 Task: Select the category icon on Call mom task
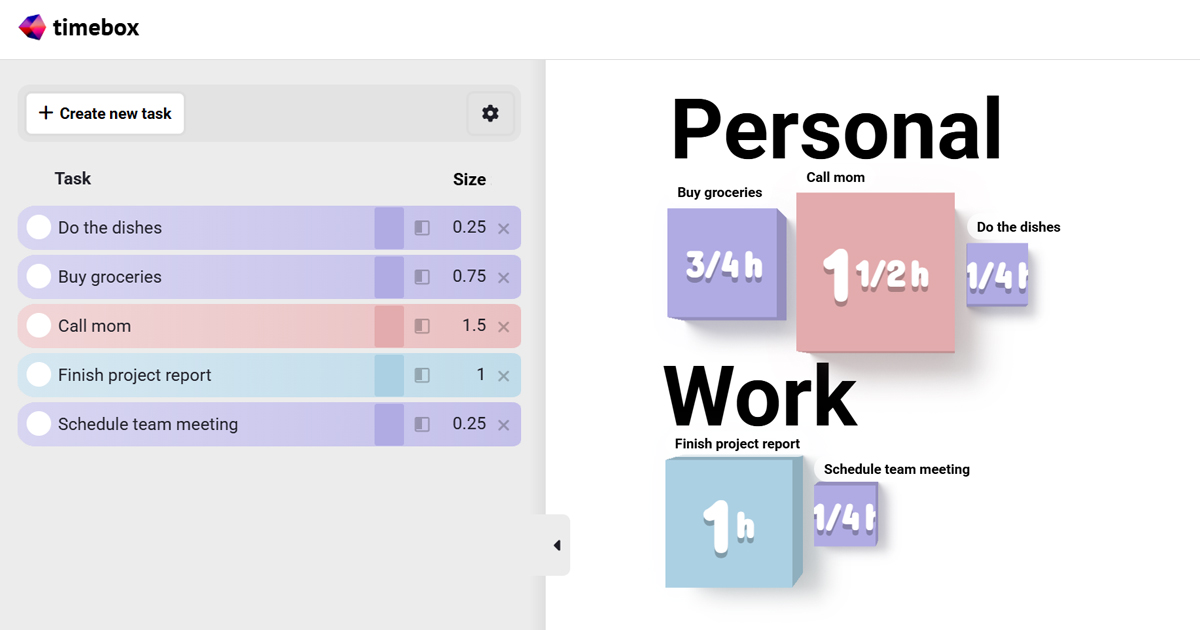click(x=421, y=325)
